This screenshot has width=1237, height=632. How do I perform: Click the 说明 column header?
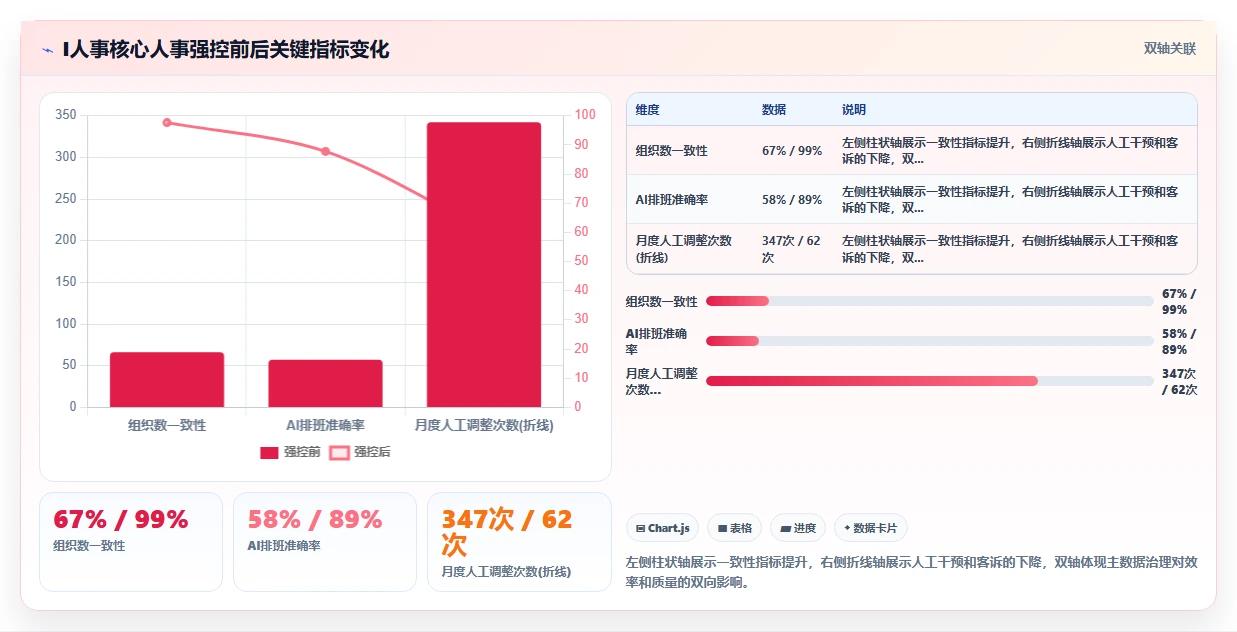coord(854,109)
